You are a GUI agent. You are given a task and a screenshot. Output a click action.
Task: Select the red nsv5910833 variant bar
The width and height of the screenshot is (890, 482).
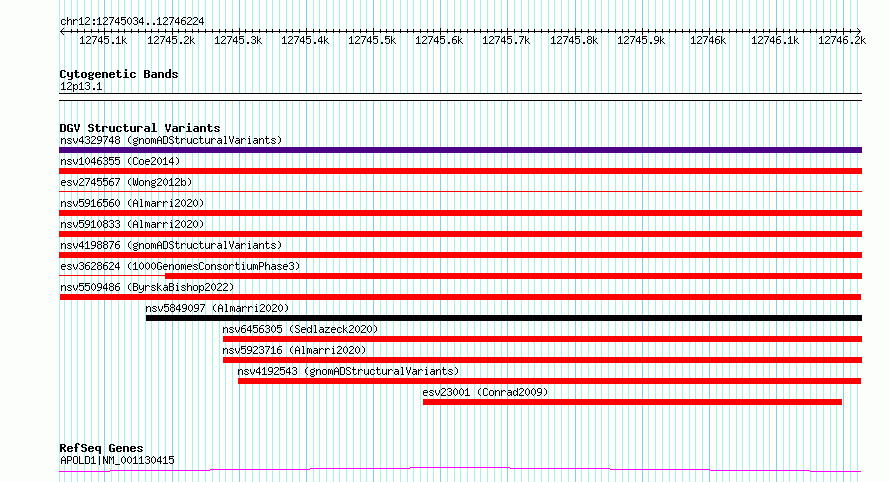click(x=460, y=234)
